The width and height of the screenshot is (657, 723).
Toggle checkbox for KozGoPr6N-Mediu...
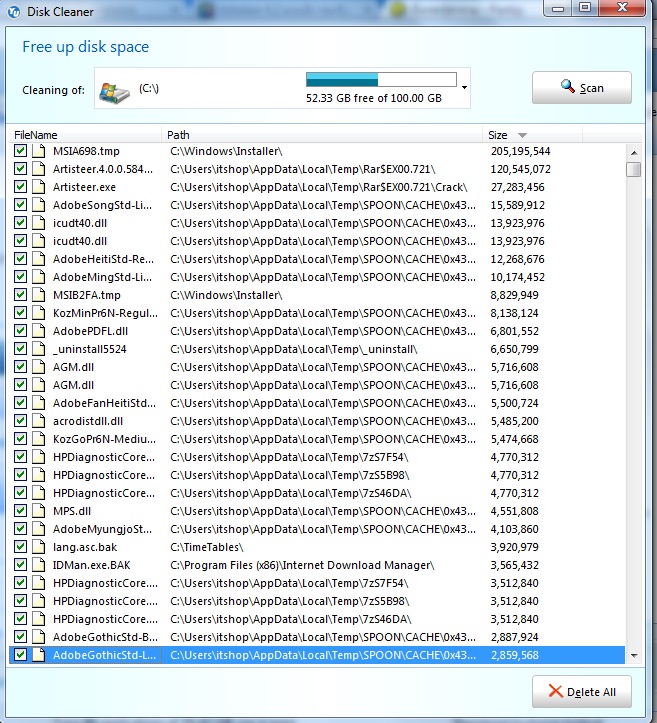[x=20, y=439]
